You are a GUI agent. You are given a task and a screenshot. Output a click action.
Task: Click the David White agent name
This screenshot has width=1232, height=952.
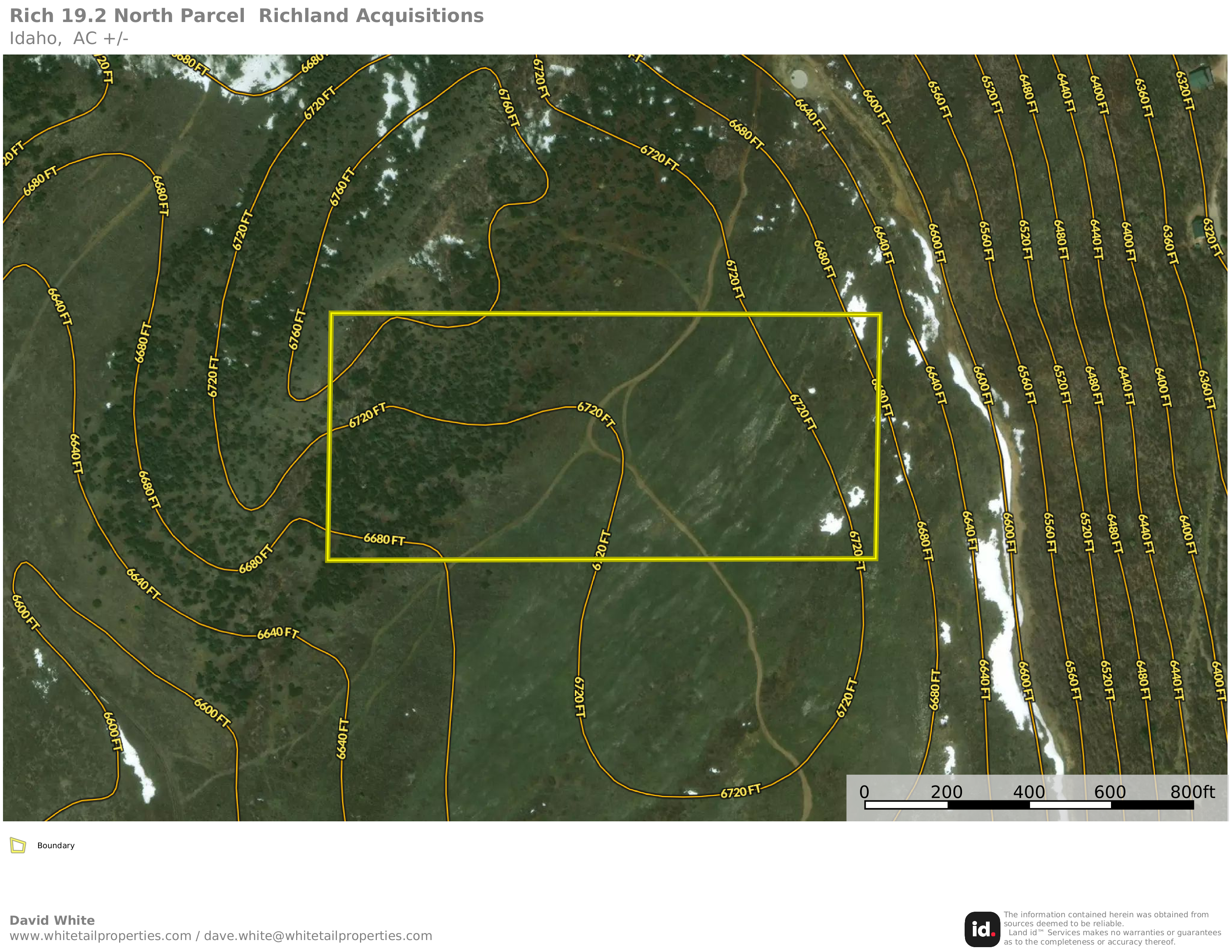click(x=52, y=920)
